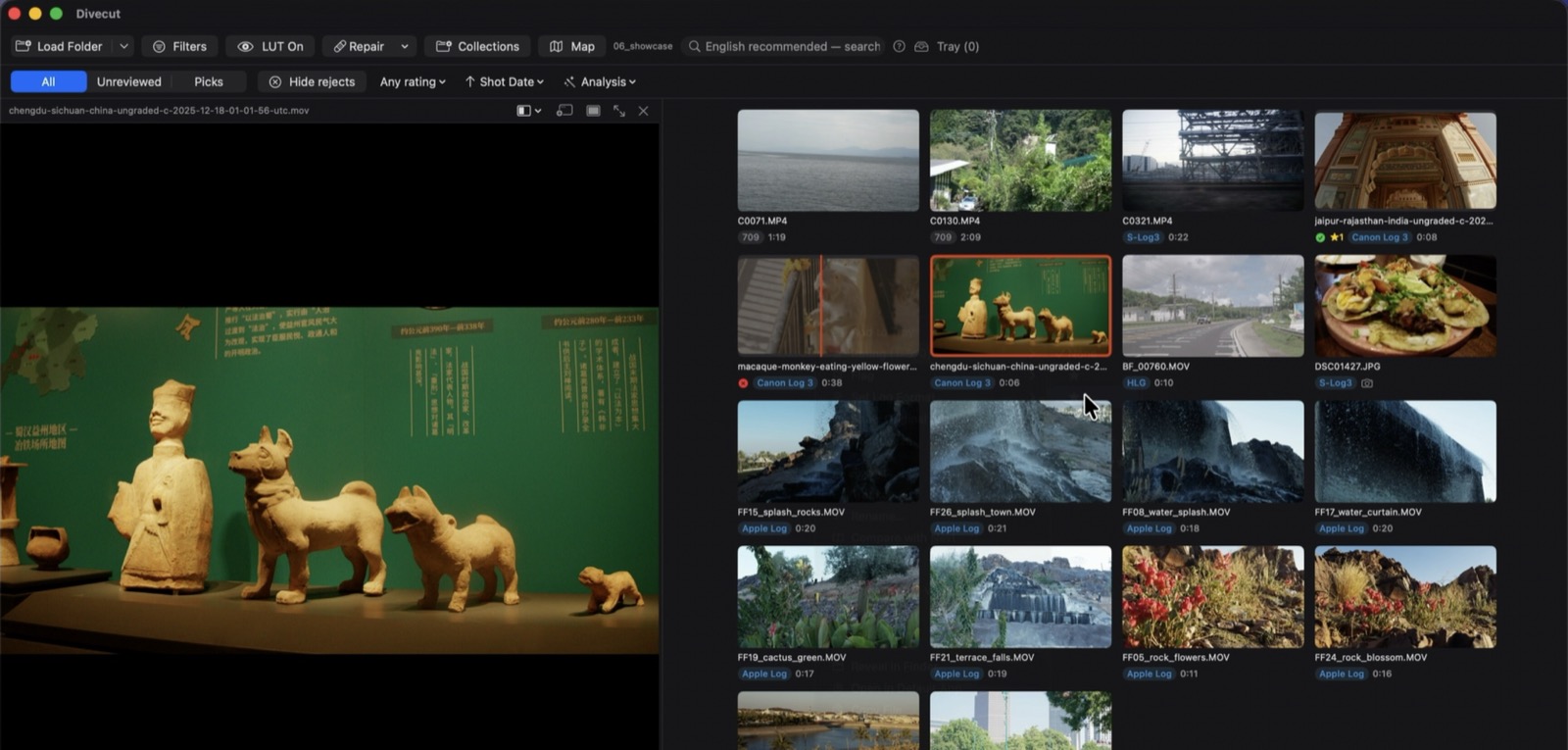
Task: Click the detach preview window icon
Action: 564,111
